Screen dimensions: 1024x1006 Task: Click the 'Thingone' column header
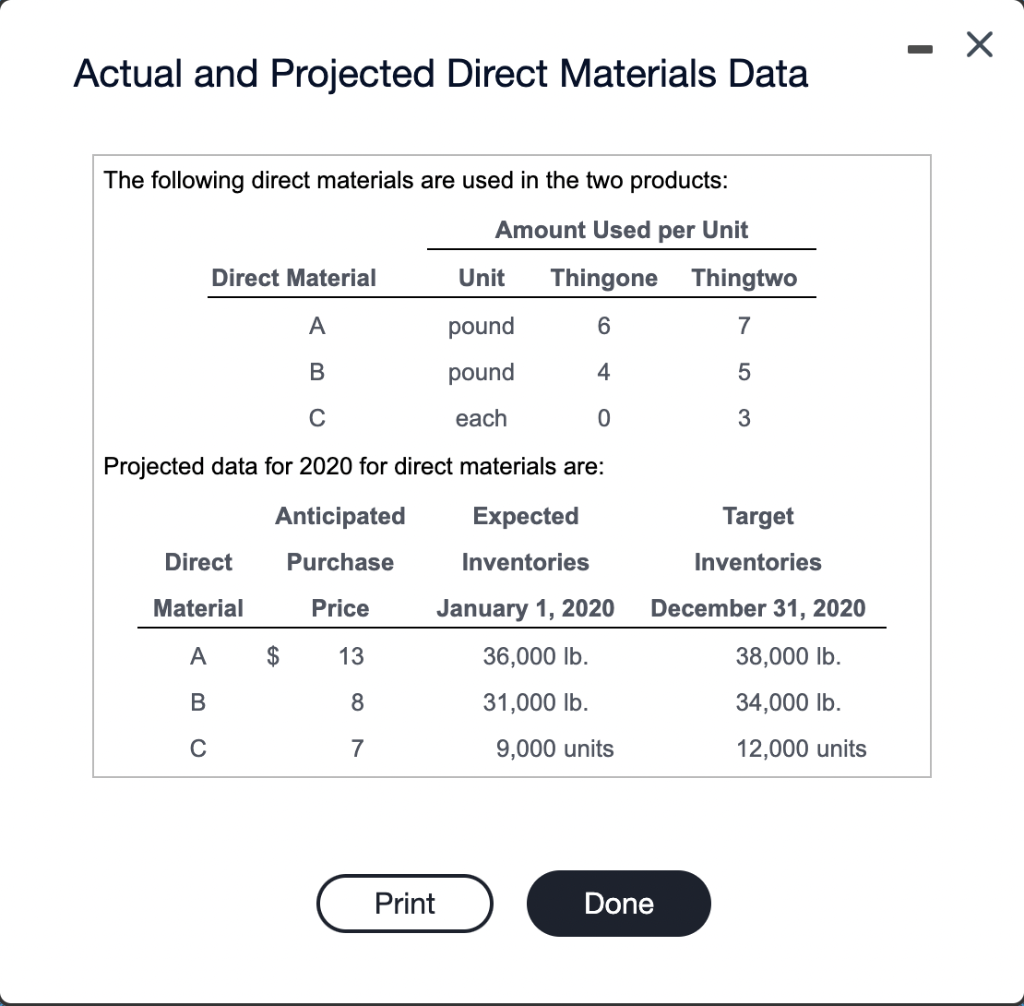click(604, 278)
